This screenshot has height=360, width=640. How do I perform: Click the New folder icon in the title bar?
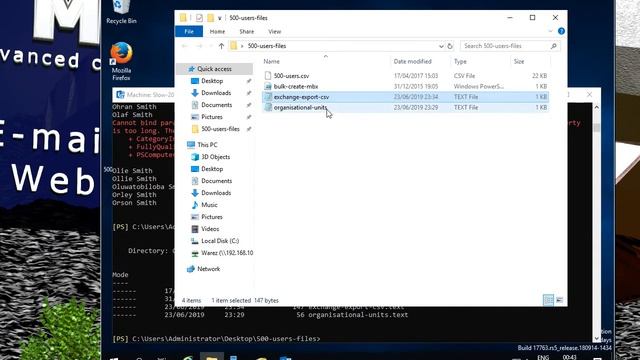coord(211,18)
